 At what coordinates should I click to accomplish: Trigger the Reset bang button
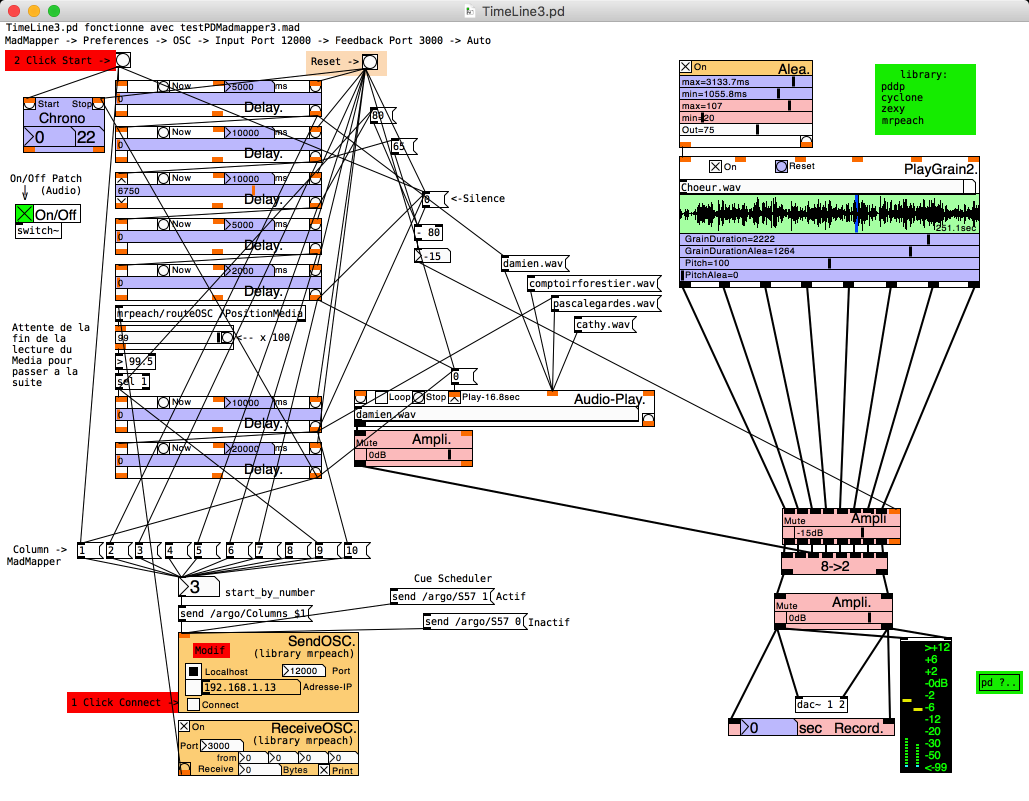pyautogui.click(x=370, y=62)
